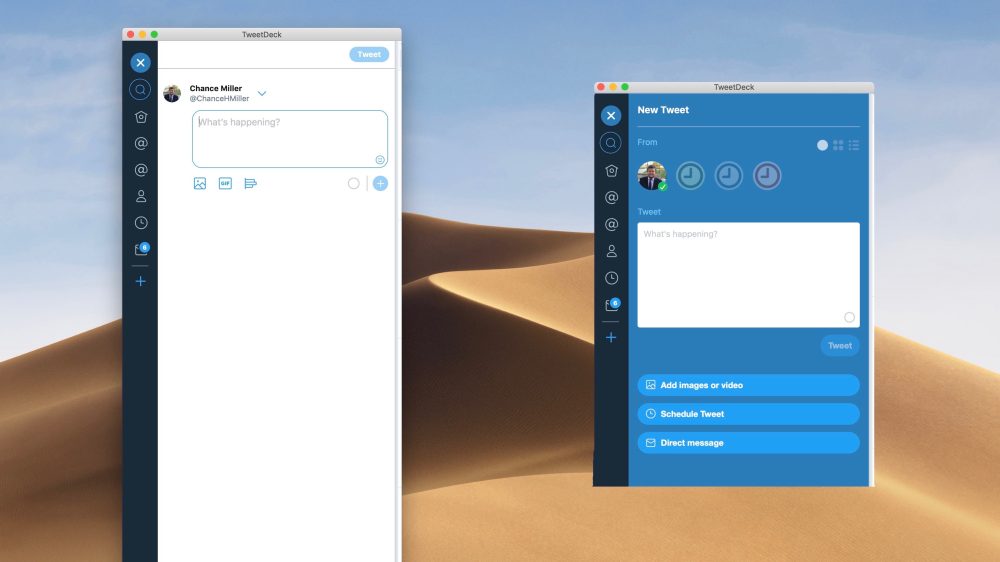The height and width of the screenshot is (562, 1000).
Task: Open activity clock icon in blue window sidebar
Action: coord(612,278)
